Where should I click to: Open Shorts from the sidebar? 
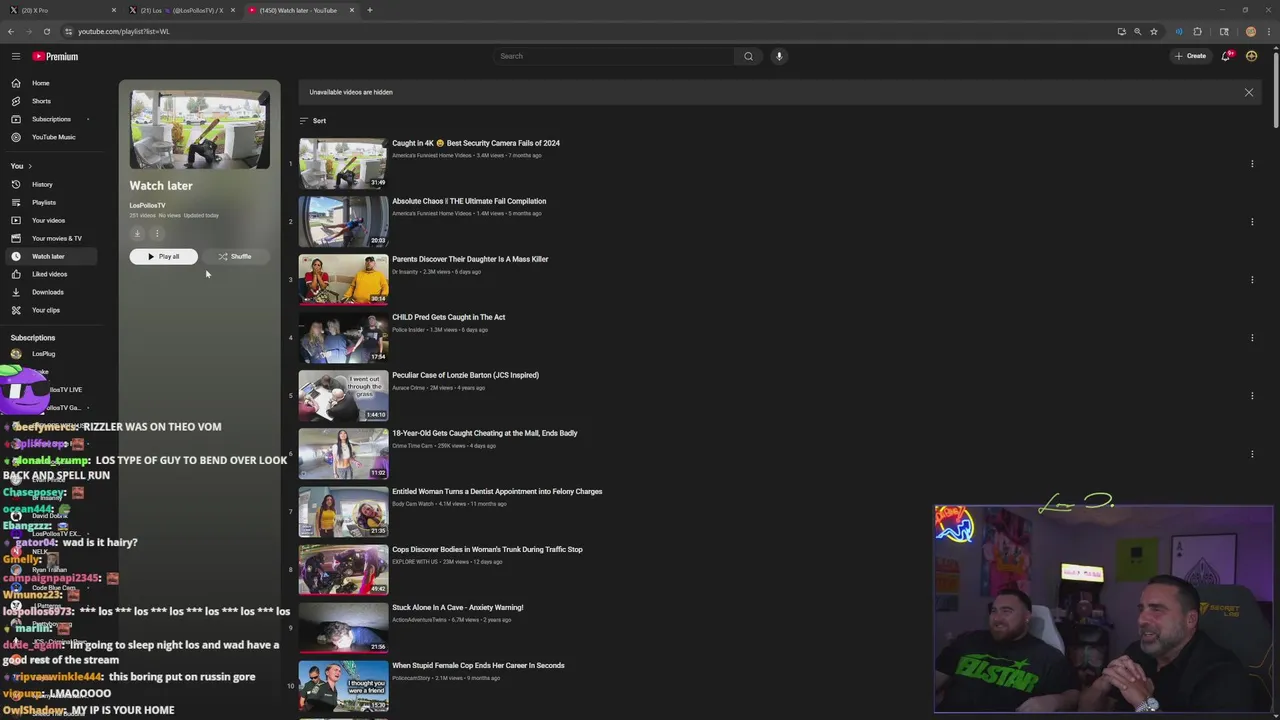coord(41,101)
